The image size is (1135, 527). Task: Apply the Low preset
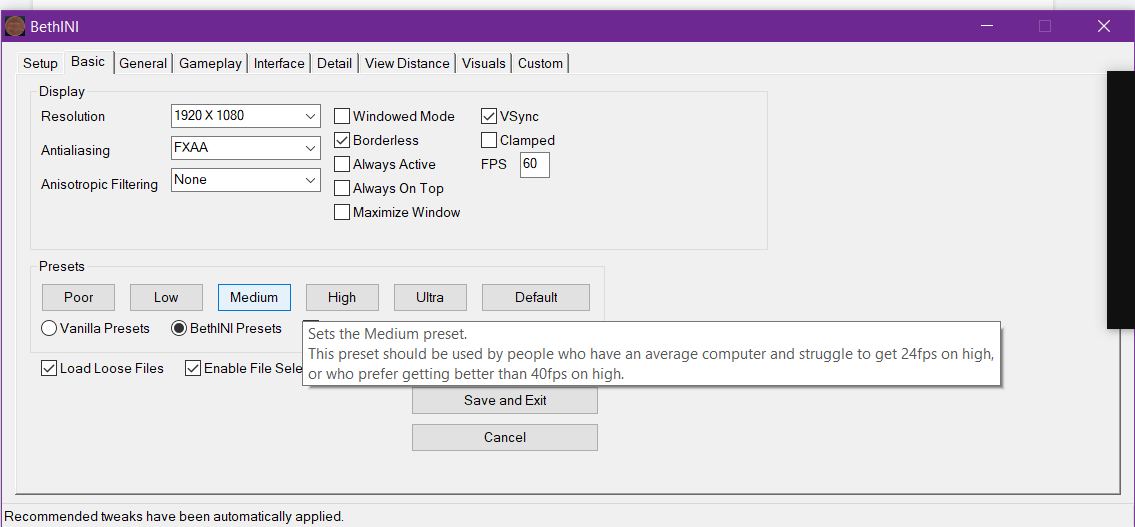[166, 298]
